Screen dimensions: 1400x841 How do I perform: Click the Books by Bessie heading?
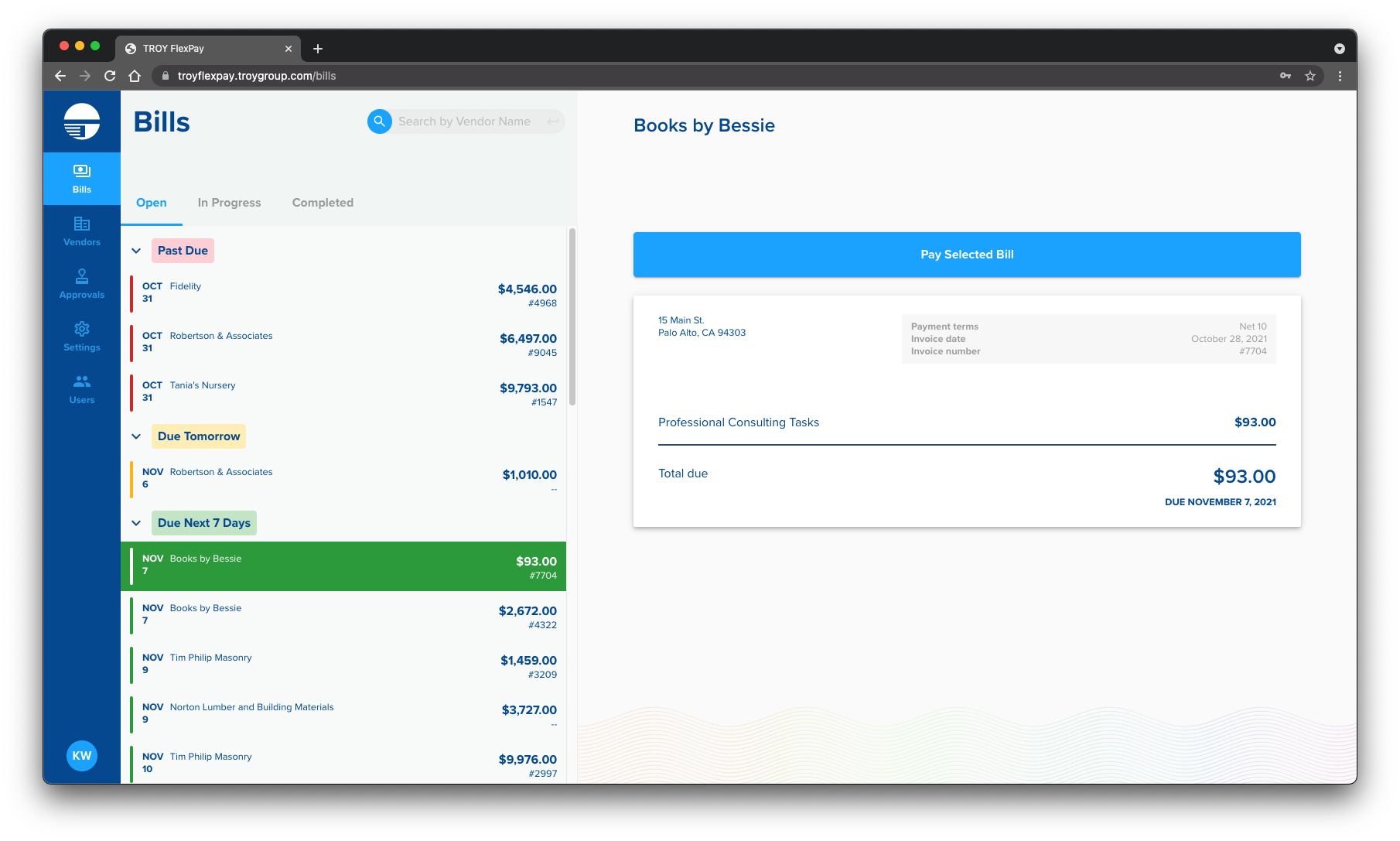tap(704, 125)
